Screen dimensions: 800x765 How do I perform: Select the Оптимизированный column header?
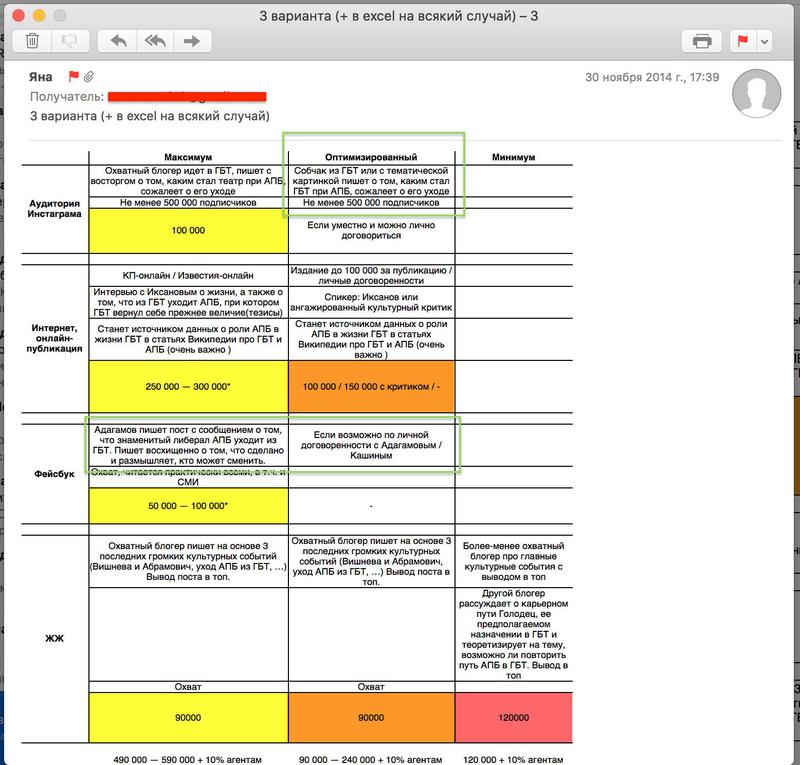pyautogui.click(x=371, y=157)
